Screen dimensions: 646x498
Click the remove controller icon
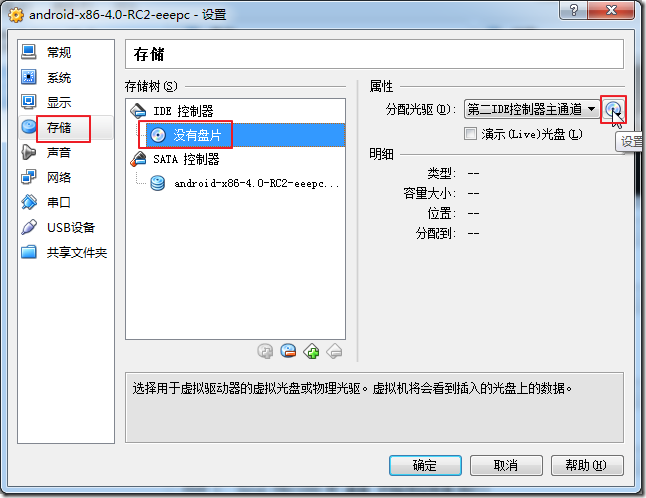pyautogui.click(x=288, y=351)
